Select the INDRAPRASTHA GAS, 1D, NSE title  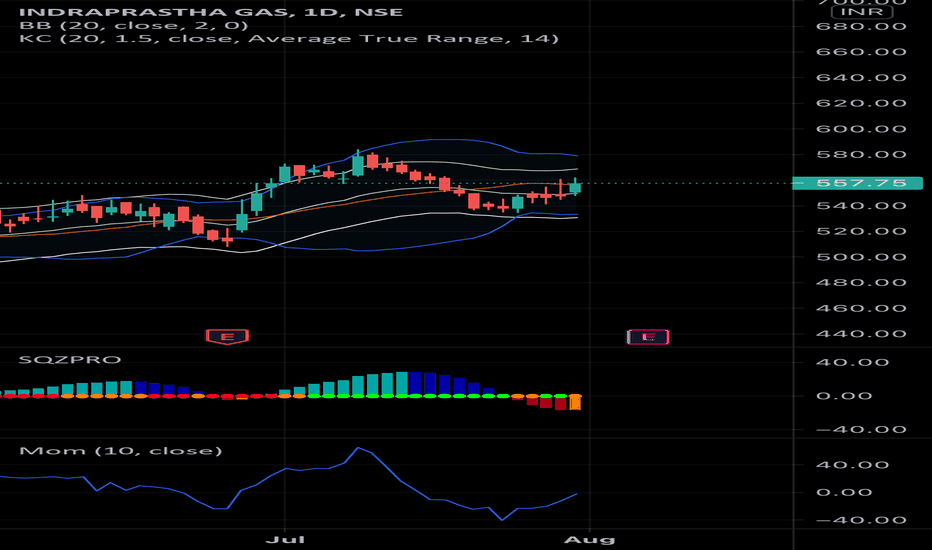(211, 12)
